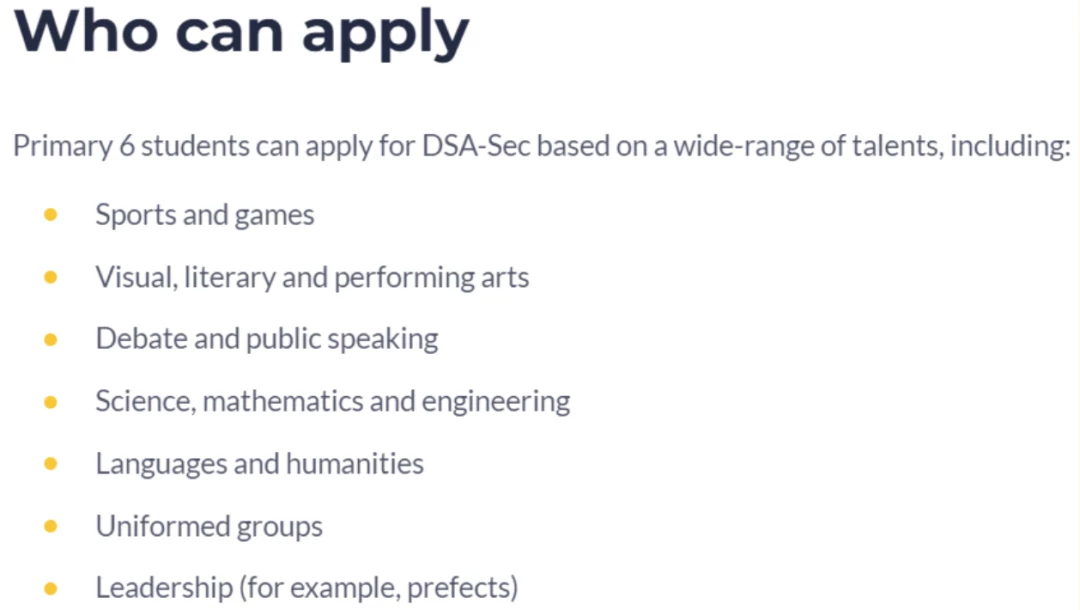Click bullet beside Uniformed groups
Viewport: 1080px width, 610px height.
pyautogui.click(x=50, y=527)
